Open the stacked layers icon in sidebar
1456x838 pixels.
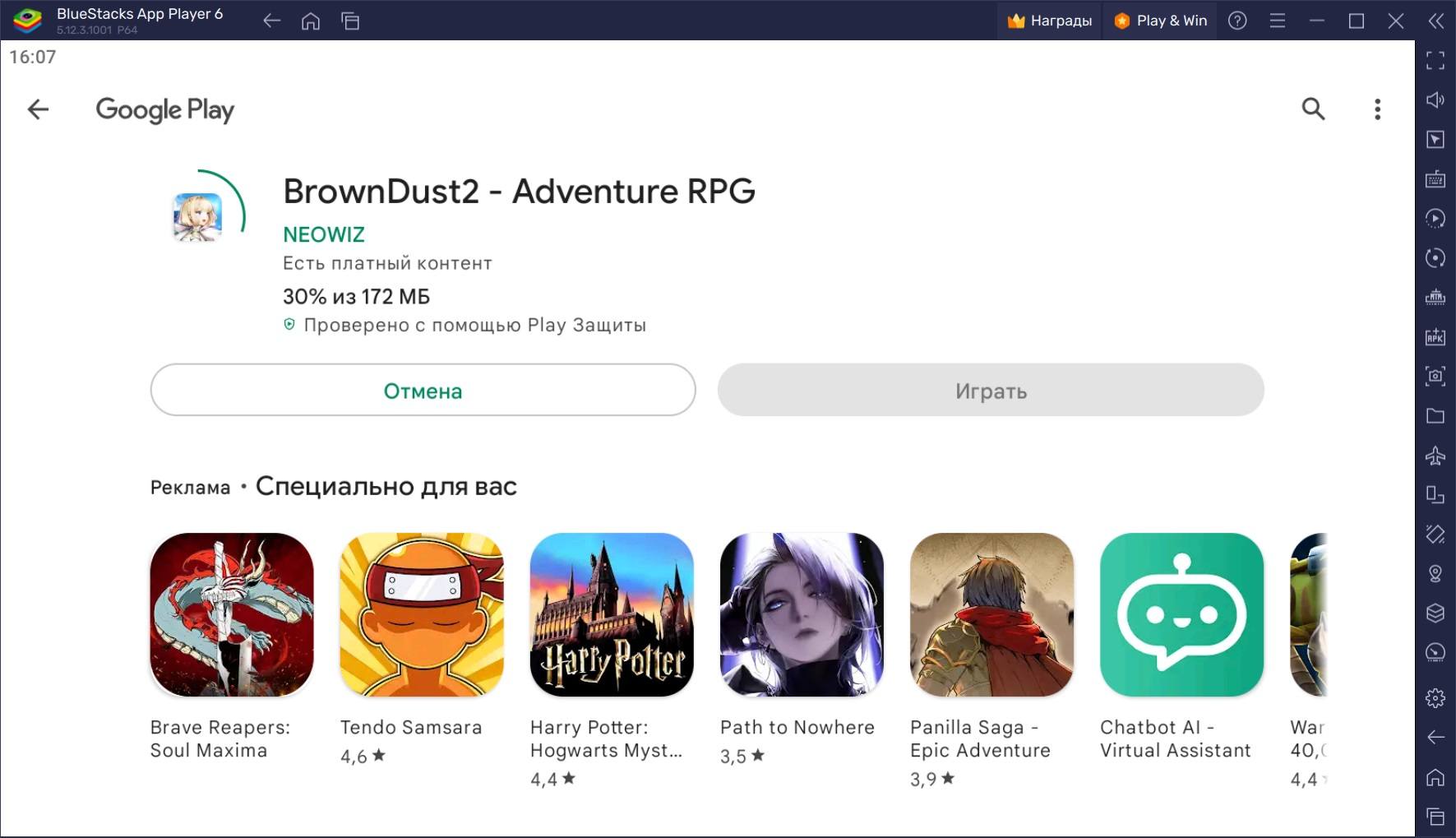click(x=1435, y=613)
